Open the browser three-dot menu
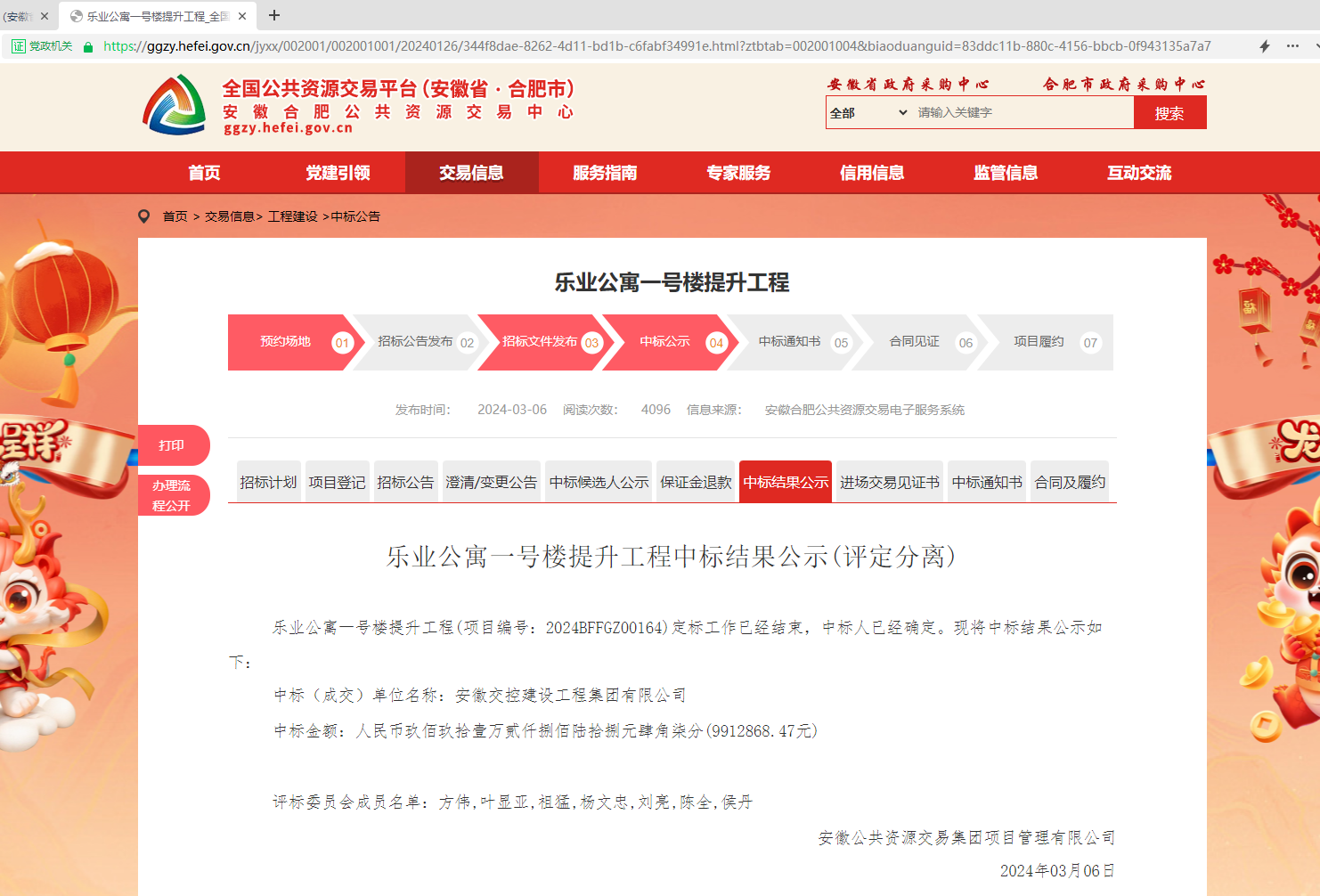This screenshot has width=1320, height=896. click(x=1293, y=45)
